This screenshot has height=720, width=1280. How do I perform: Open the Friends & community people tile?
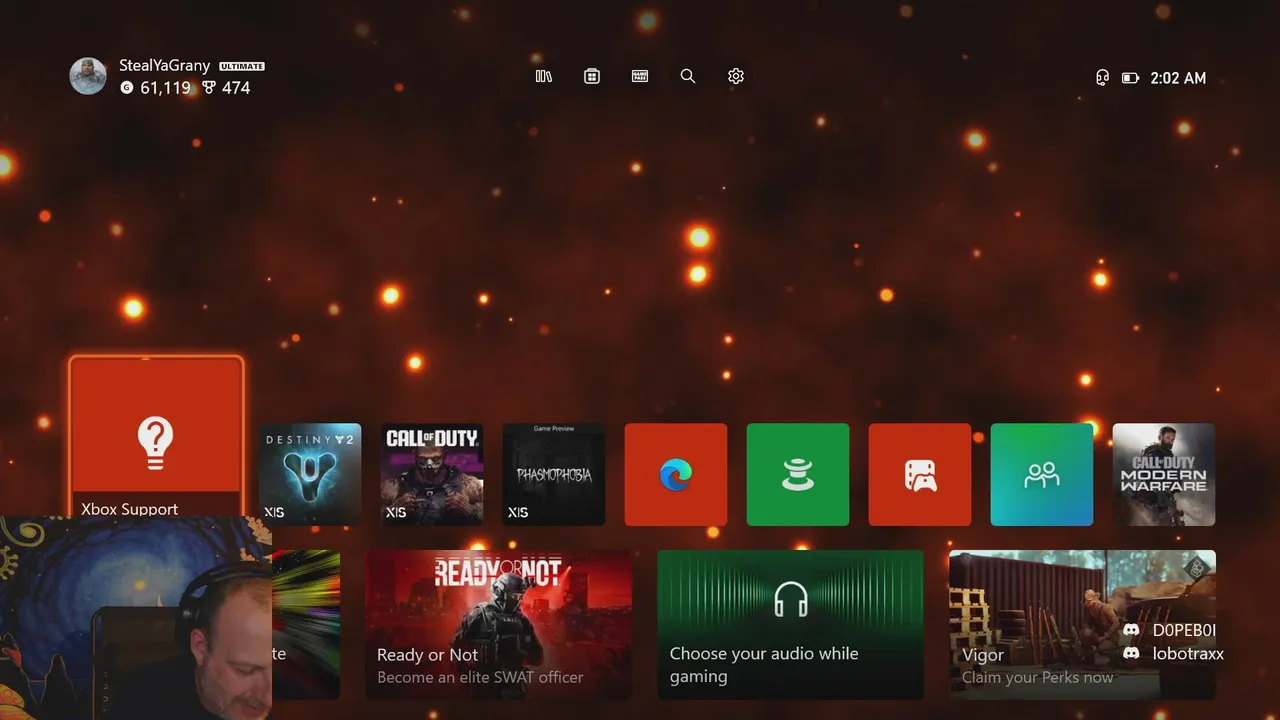1042,474
